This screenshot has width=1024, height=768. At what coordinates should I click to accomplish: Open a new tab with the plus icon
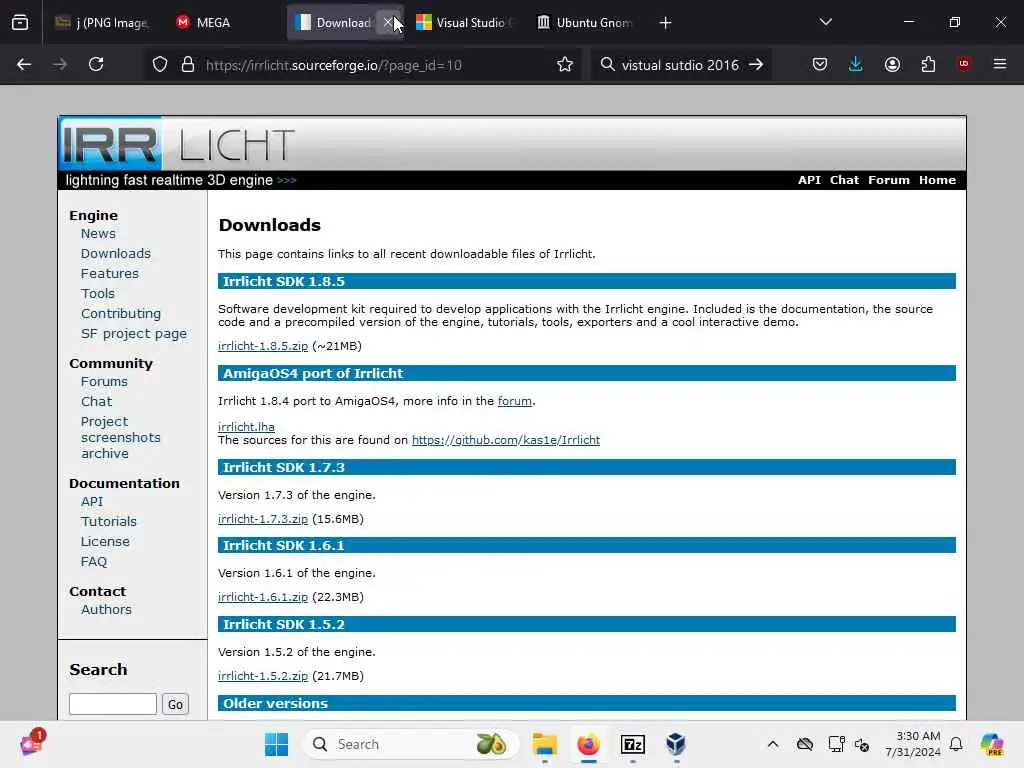coord(665,23)
